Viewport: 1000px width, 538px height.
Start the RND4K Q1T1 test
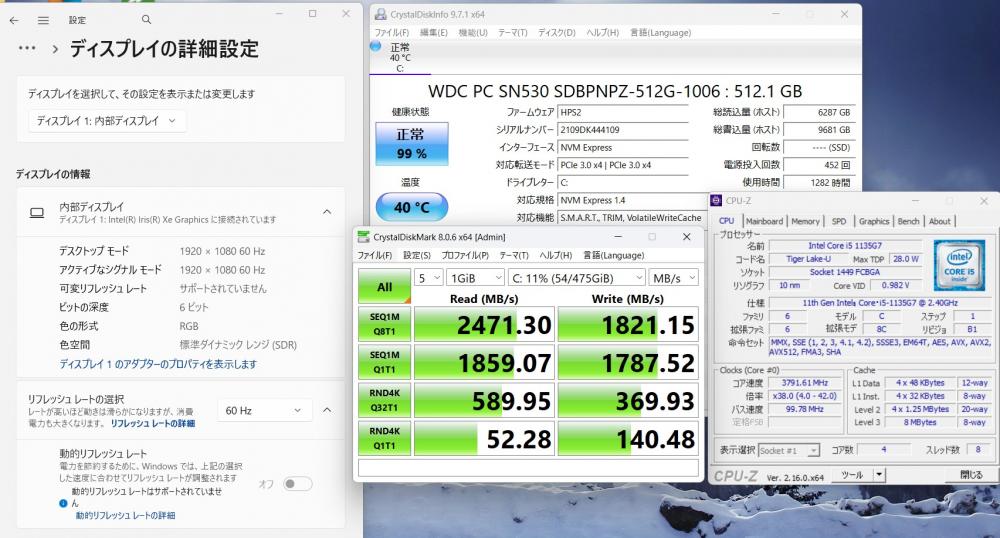click(x=385, y=439)
